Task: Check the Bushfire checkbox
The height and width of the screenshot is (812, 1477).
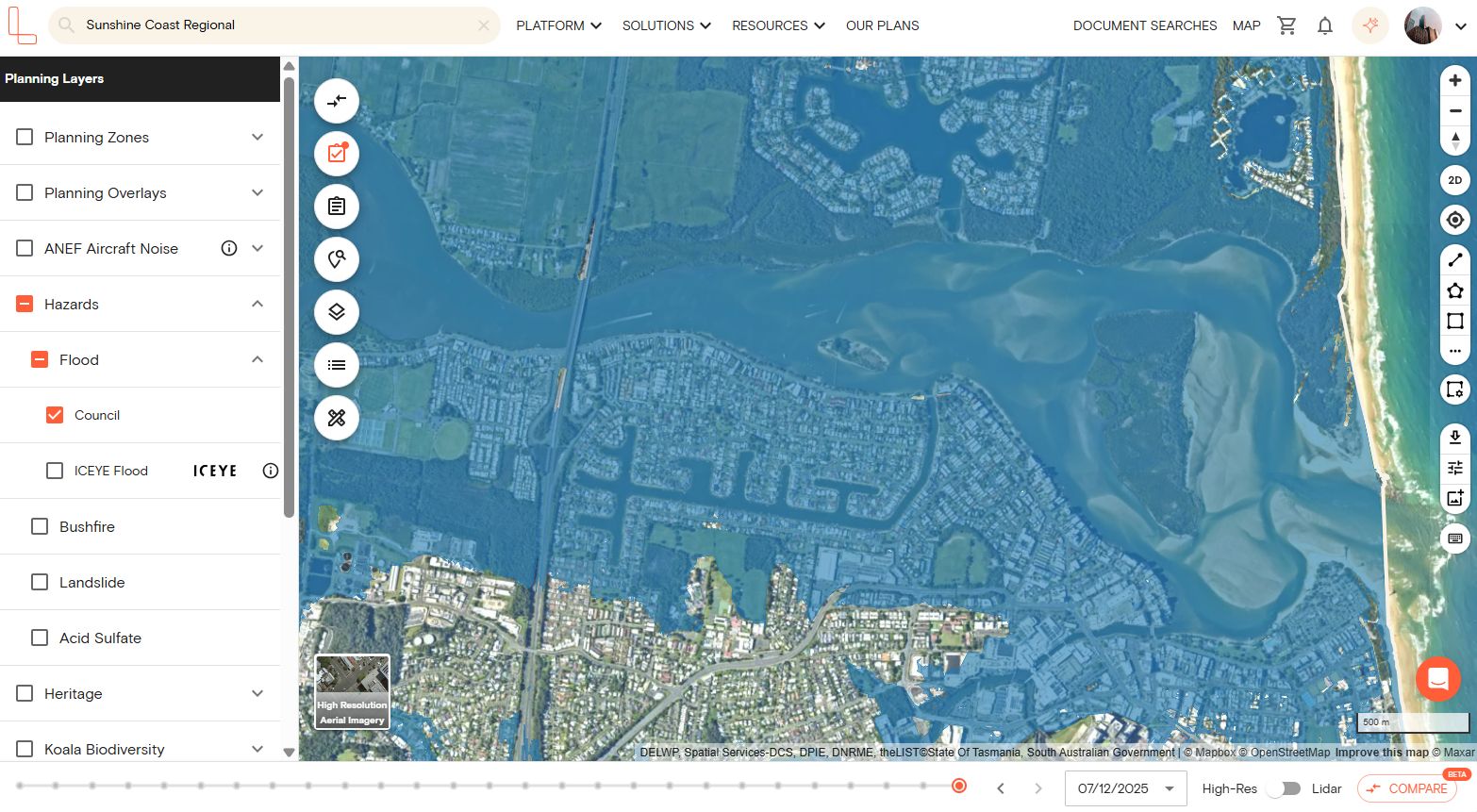Action: (x=40, y=526)
